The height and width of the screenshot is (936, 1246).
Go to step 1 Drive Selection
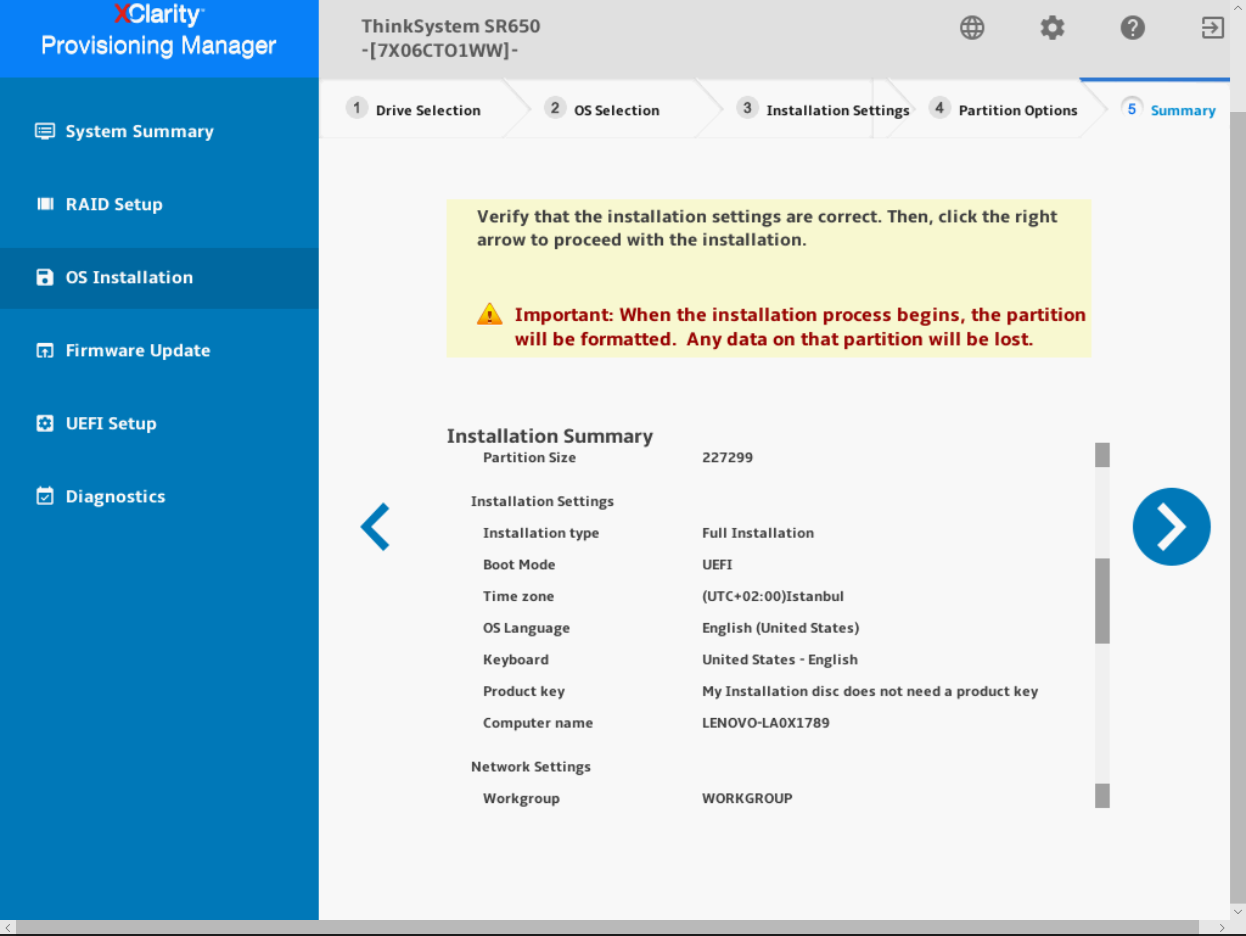pyautogui.click(x=414, y=109)
